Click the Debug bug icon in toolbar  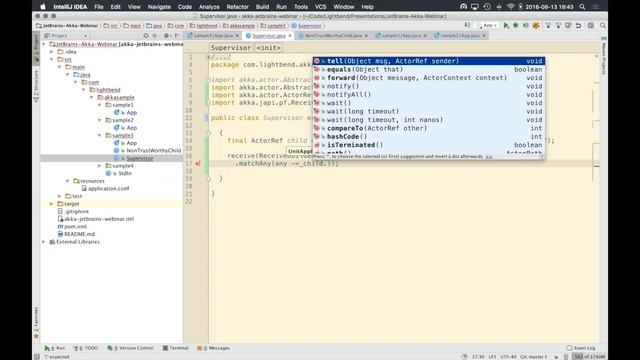516,25
